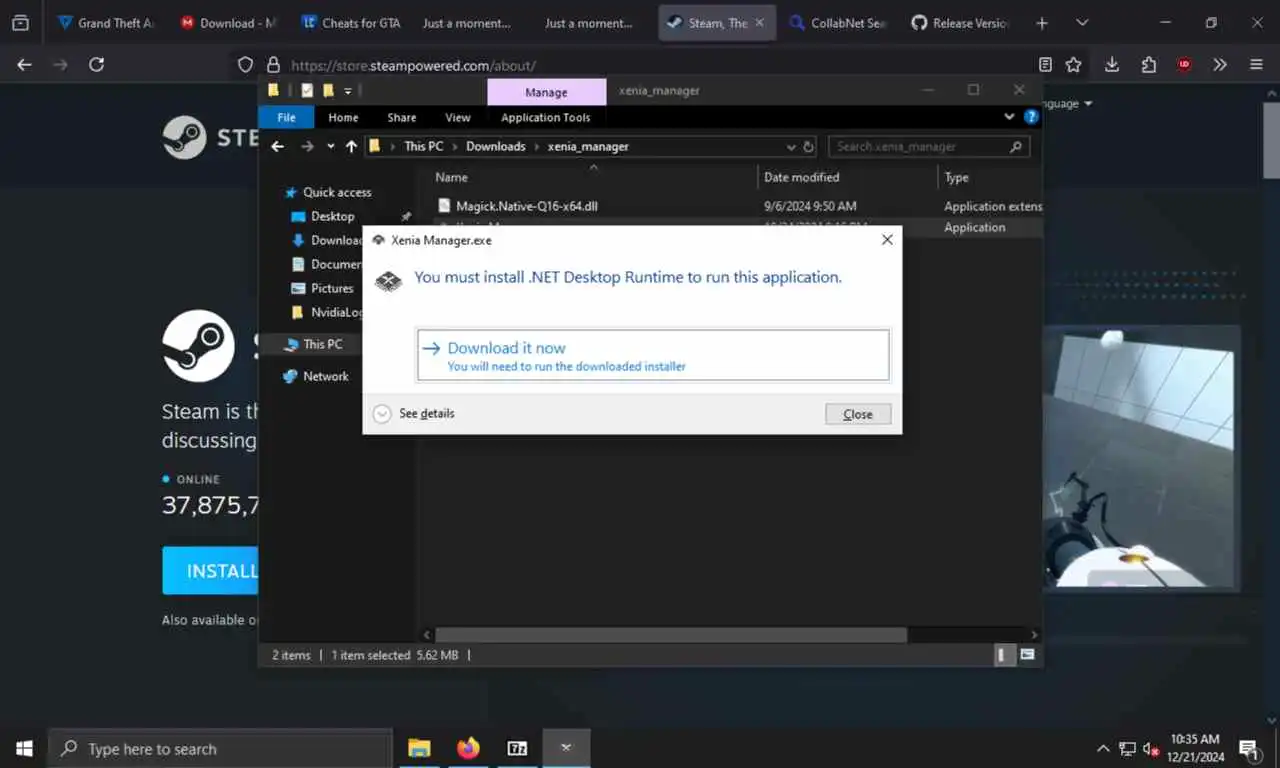Refresh the xenia_manager folder view
The width and height of the screenshot is (1280, 768).
coord(808,146)
